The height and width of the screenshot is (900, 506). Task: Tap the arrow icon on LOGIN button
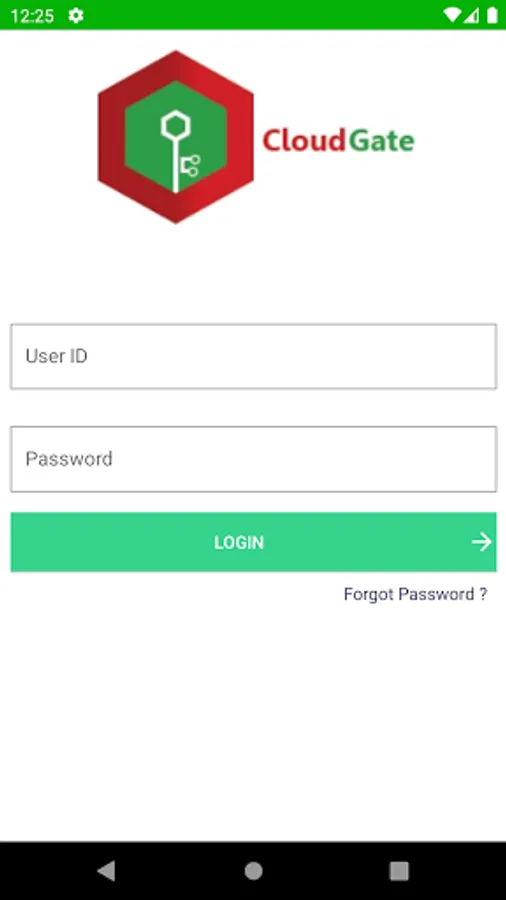(x=481, y=542)
